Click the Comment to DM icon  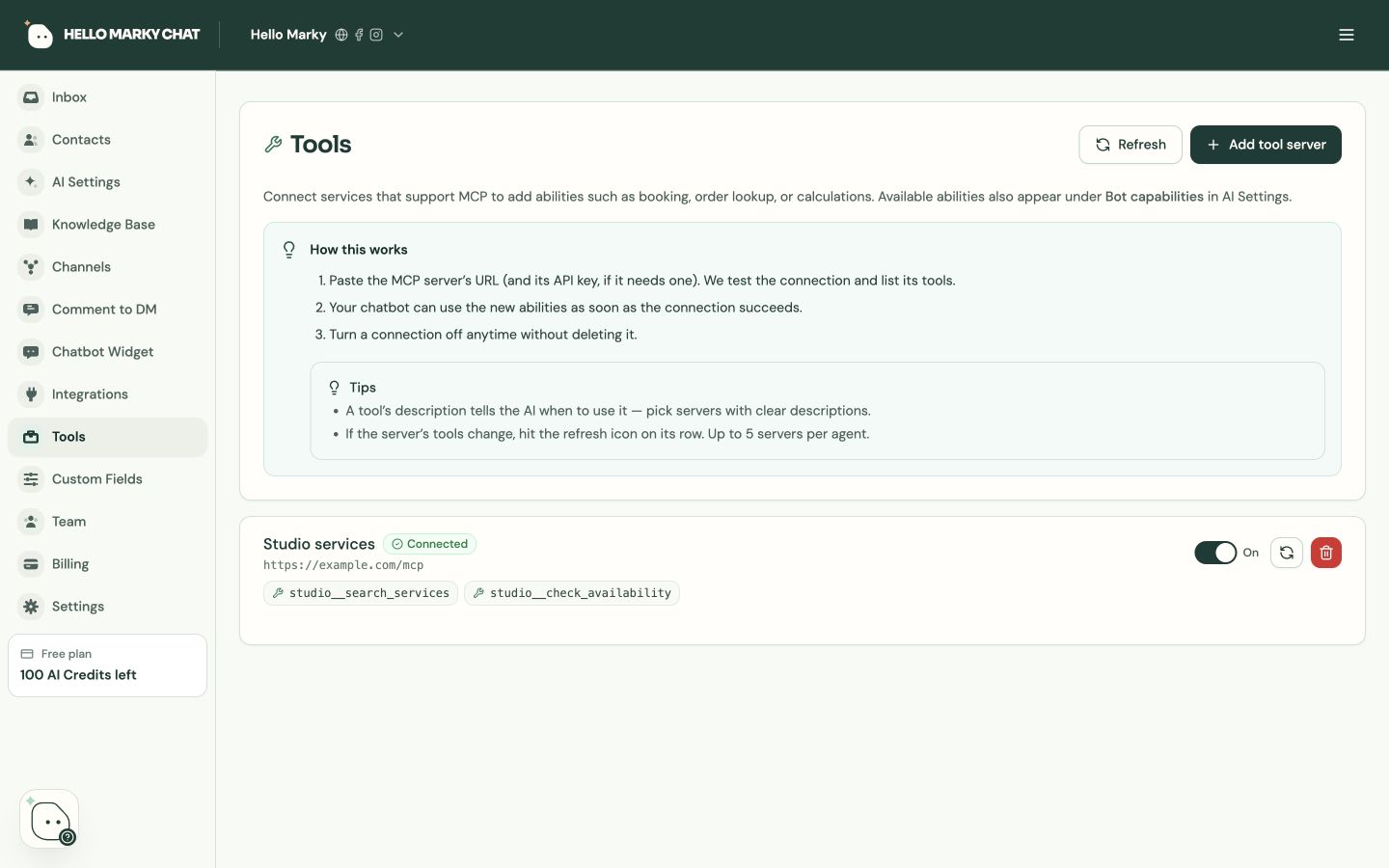tap(31, 310)
